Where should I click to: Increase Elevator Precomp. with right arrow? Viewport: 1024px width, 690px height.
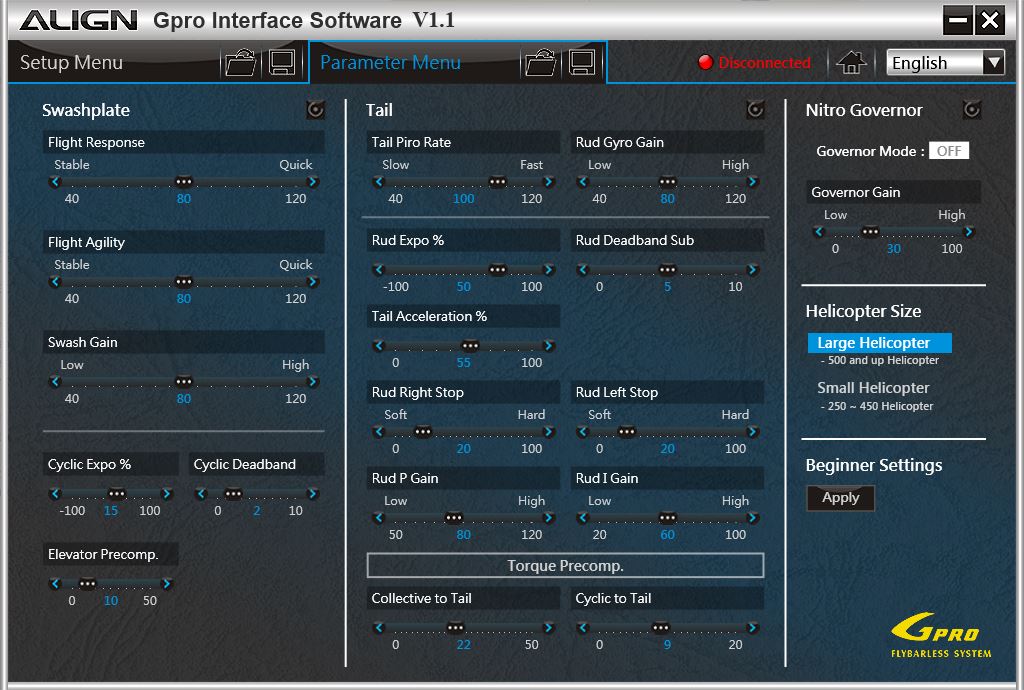point(167,584)
